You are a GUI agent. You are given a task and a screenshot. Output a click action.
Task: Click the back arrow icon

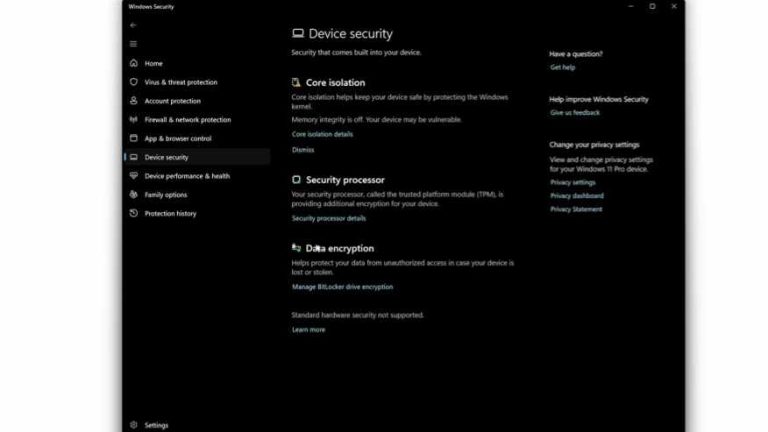coord(133,25)
